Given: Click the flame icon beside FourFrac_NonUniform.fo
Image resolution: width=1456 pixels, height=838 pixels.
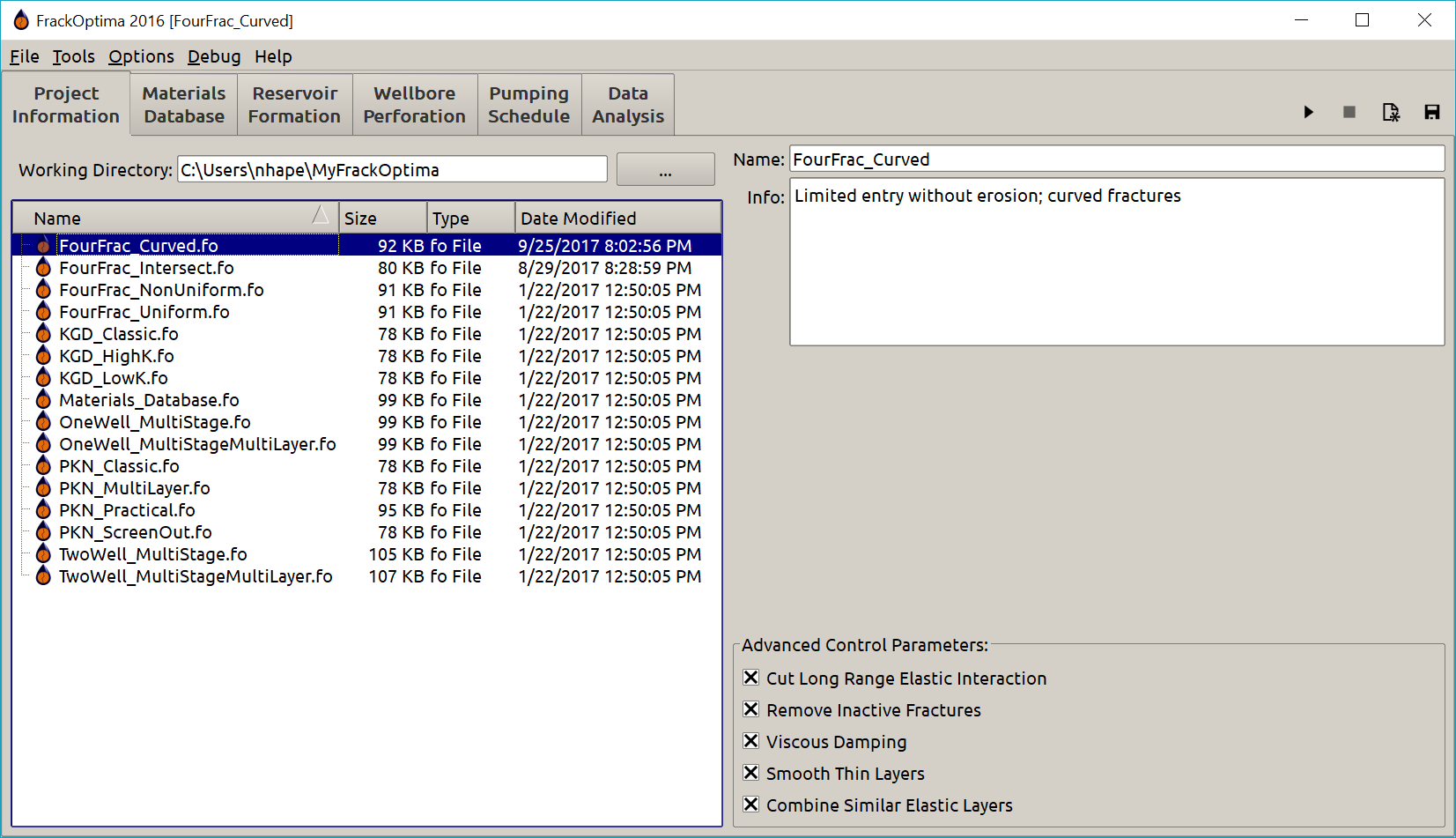Looking at the screenshot, I should click(x=43, y=289).
